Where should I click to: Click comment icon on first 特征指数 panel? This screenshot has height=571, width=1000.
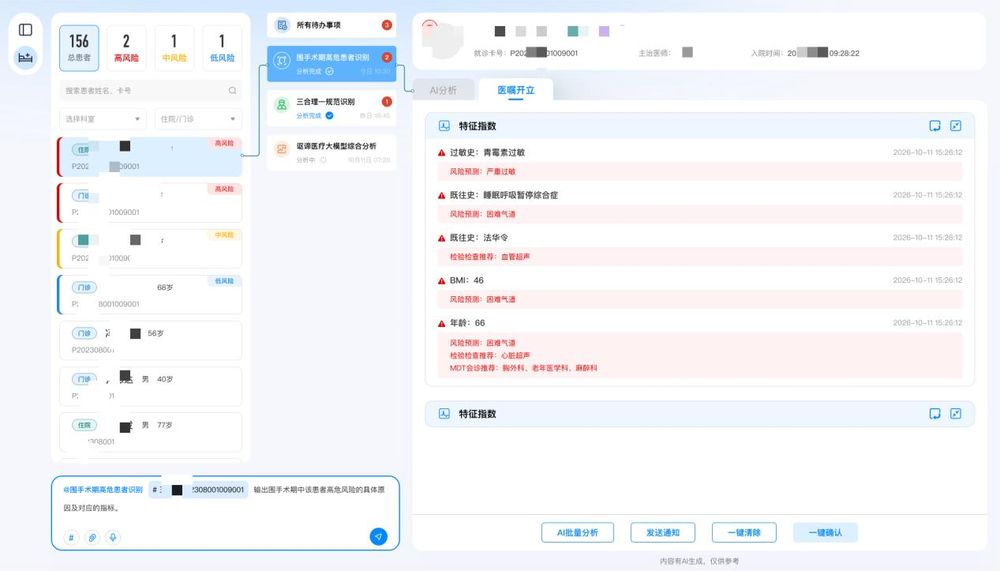click(x=934, y=126)
